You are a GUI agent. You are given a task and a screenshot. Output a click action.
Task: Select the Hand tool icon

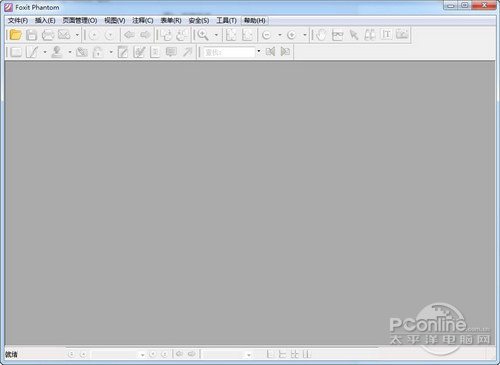321,35
